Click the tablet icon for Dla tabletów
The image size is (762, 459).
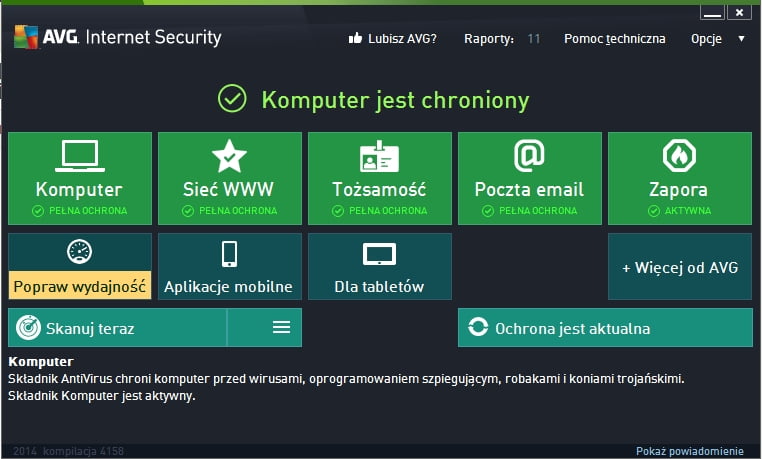(379, 255)
